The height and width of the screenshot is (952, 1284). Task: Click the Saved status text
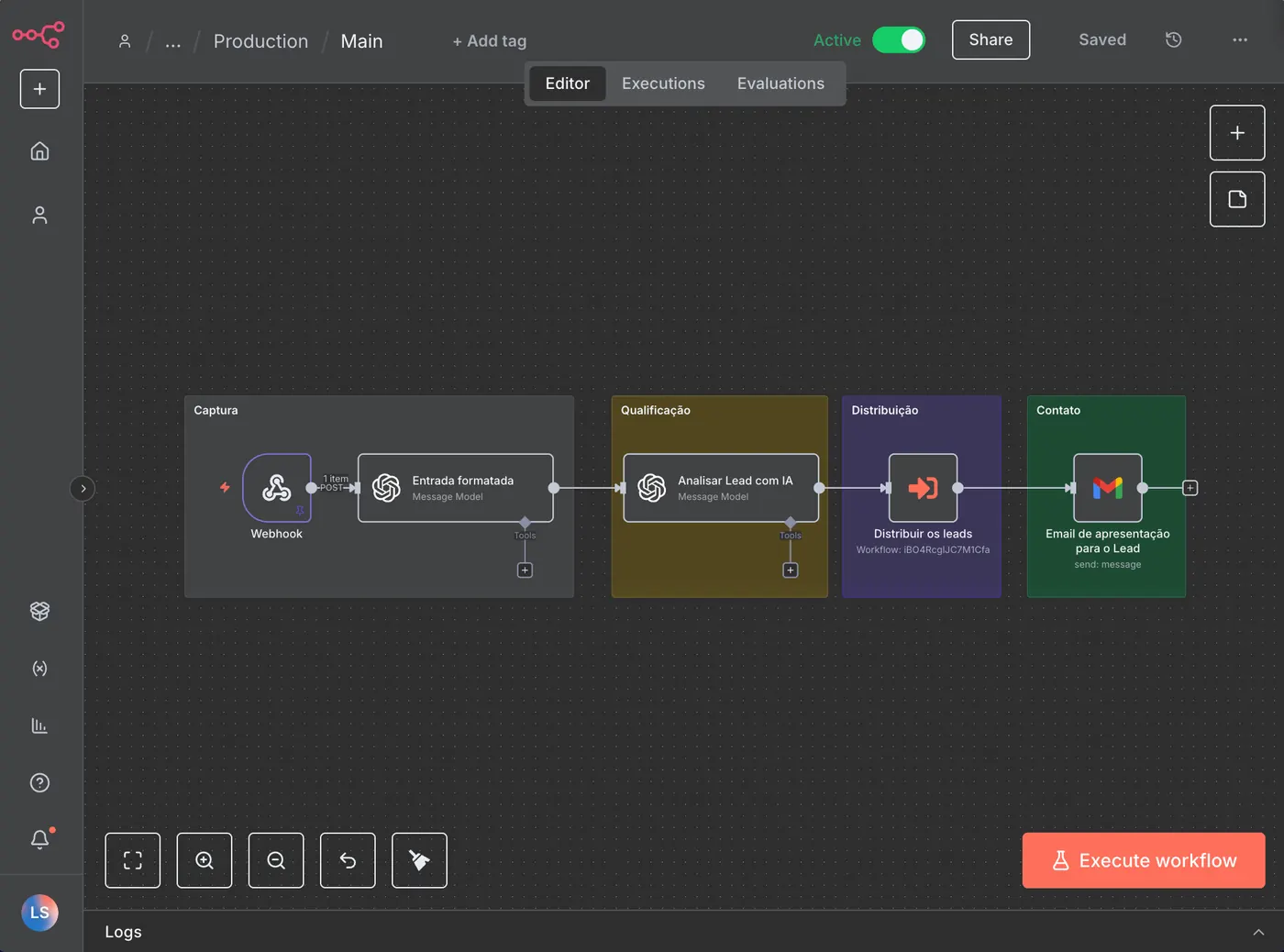coord(1102,40)
